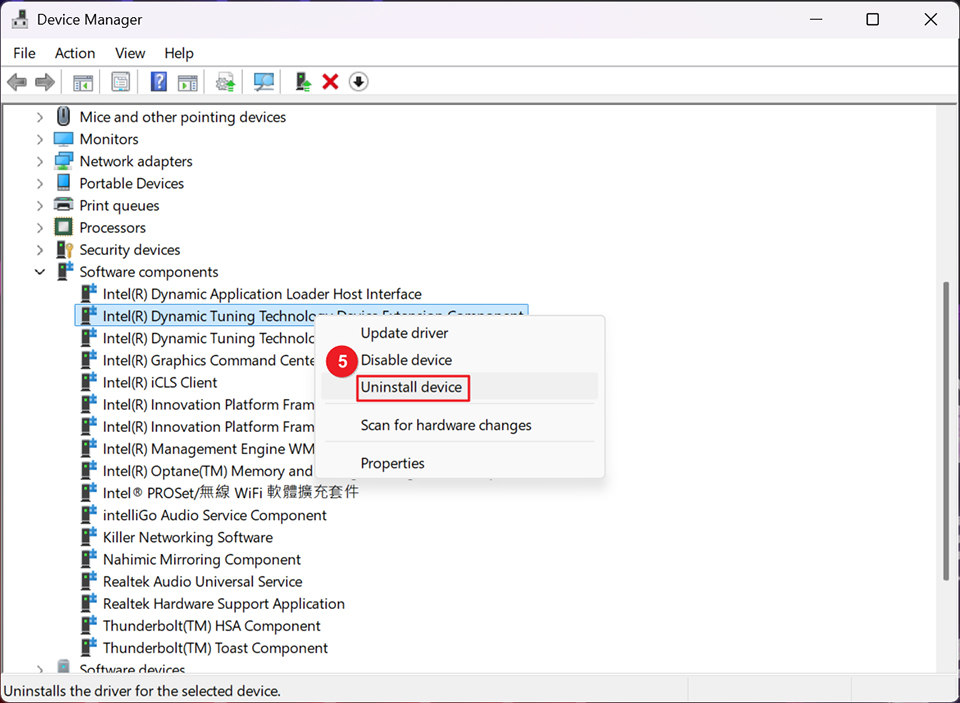This screenshot has height=703, width=960.
Task: Click the Show/Hide Console Tree toolbar icon
Action: 83,81
